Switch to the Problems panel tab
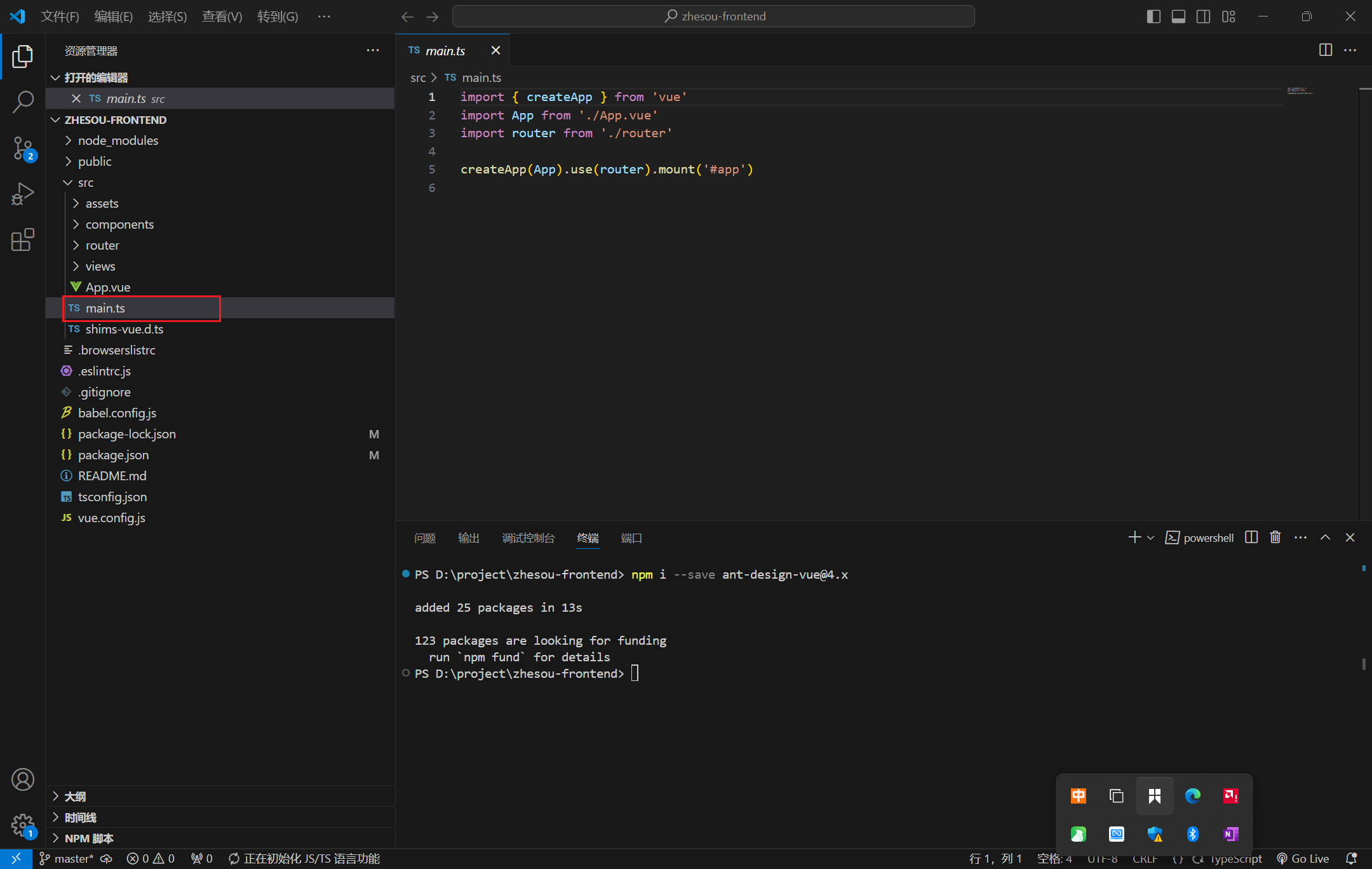This screenshot has height=869, width=1372. (x=425, y=538)
